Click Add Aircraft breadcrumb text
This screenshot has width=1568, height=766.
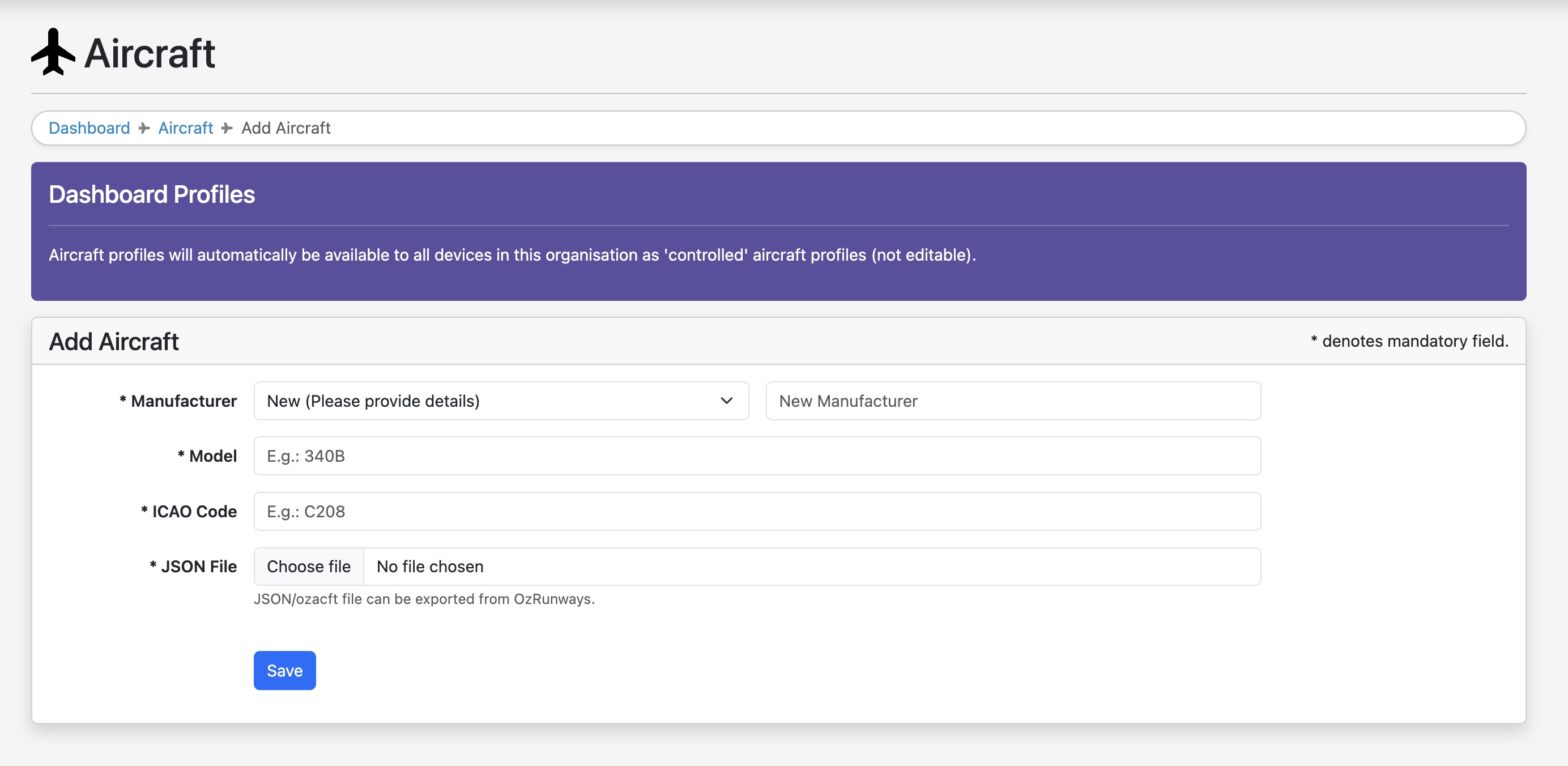pyautogui.click(x=286, y=128)
